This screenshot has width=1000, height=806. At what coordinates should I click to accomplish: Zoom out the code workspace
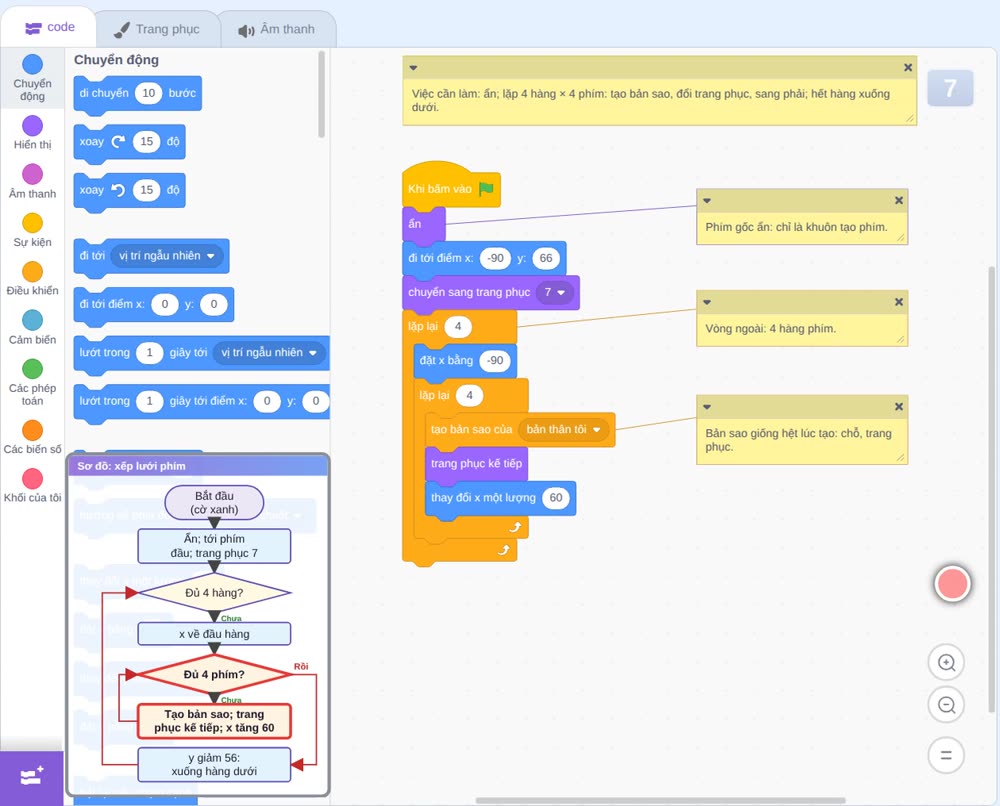point(946,705)
